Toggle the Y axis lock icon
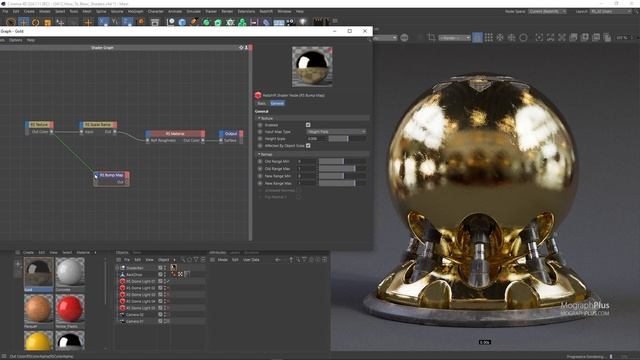 tap(115, 22)
